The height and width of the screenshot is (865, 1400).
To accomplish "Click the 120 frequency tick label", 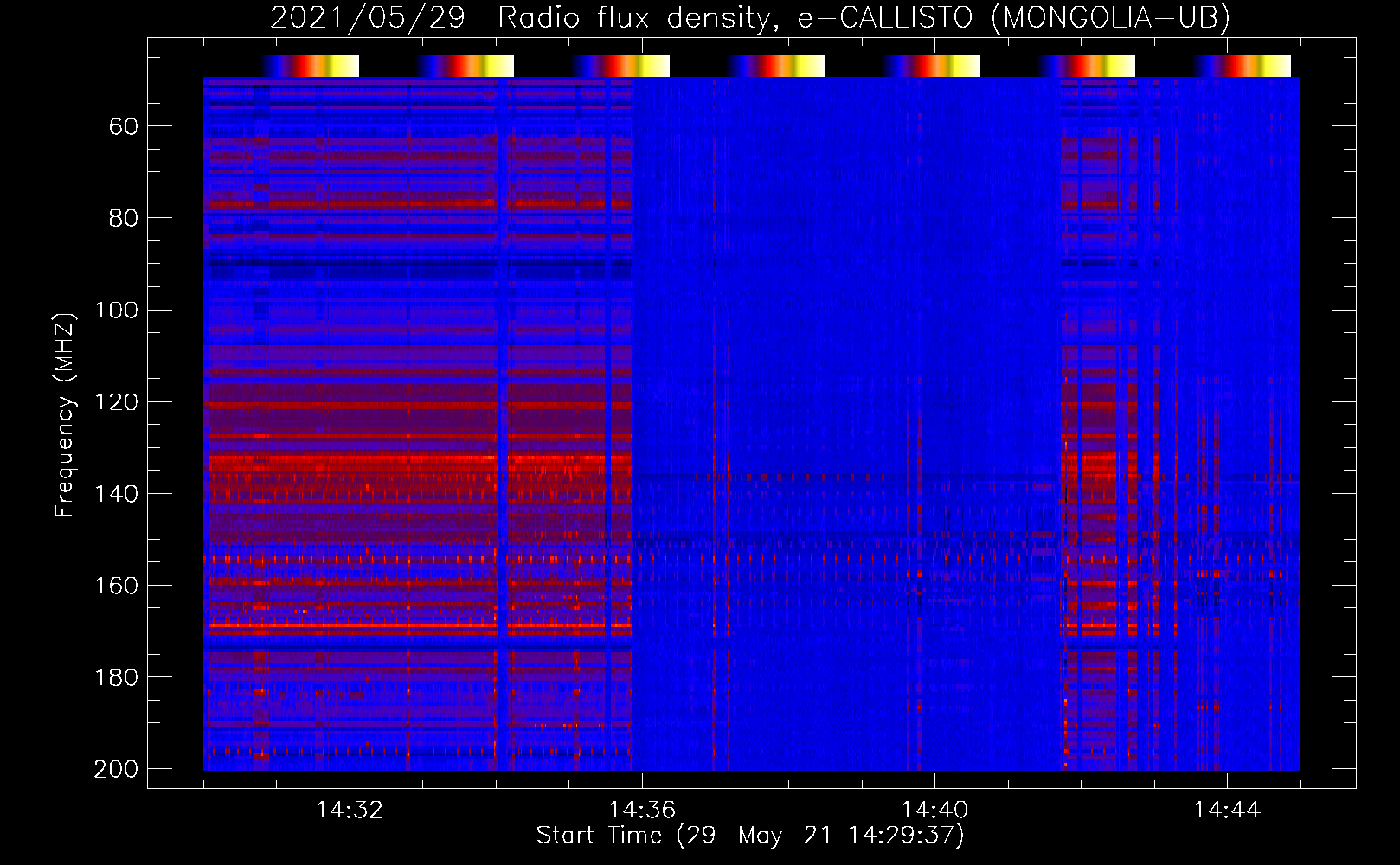I will pos(117,402).
